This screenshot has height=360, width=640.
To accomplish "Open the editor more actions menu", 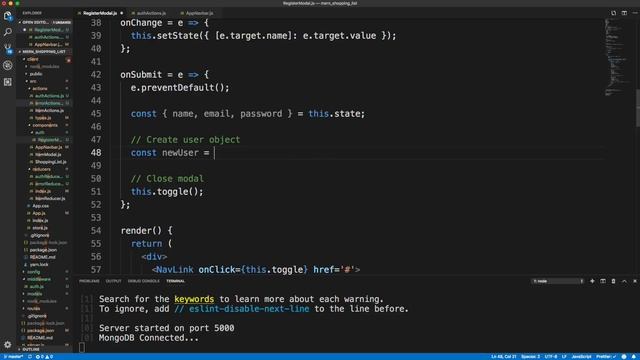I will tap(635, 13).
